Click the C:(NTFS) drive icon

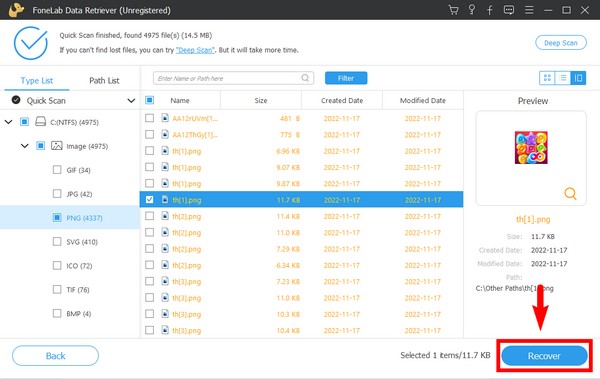(40, 122)
